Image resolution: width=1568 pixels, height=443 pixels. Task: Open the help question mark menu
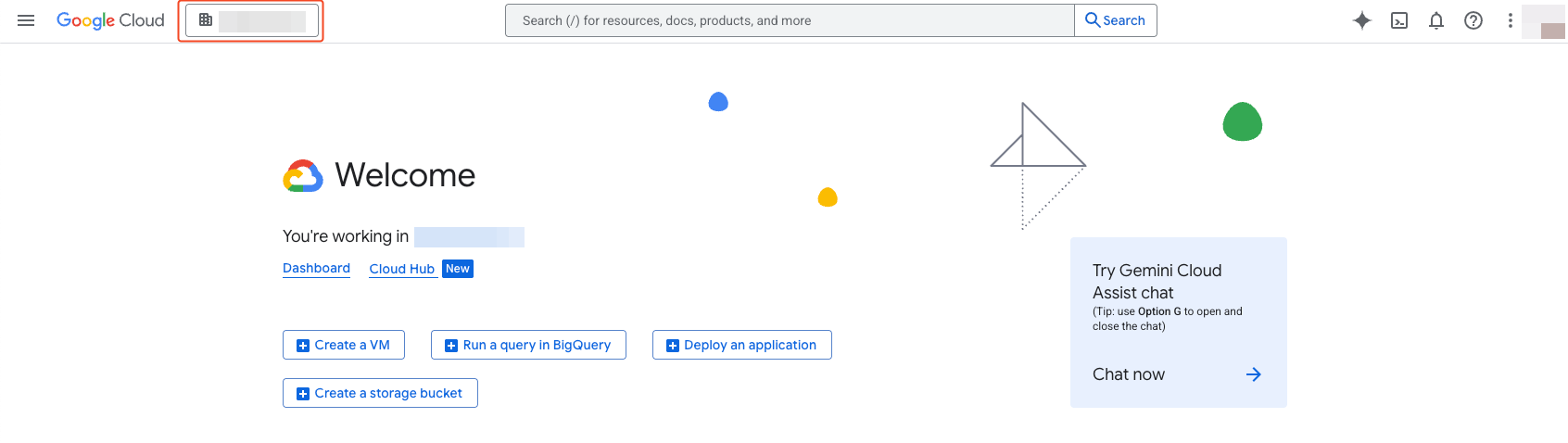tap(1473, 20)
